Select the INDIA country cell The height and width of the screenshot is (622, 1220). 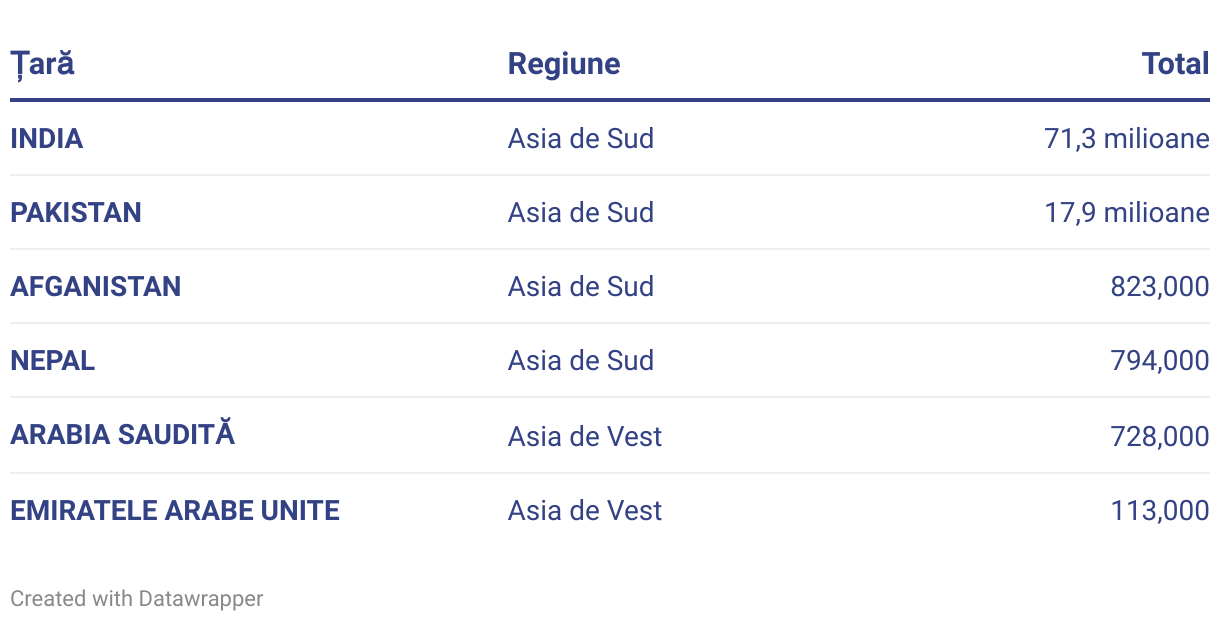point(47,138)
